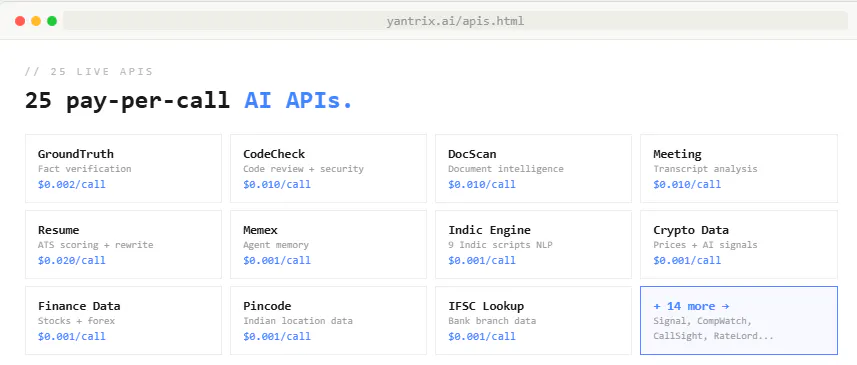857x365 pixels.
Task: Click the 'Prices + AI signals' description
Action: 705,245
